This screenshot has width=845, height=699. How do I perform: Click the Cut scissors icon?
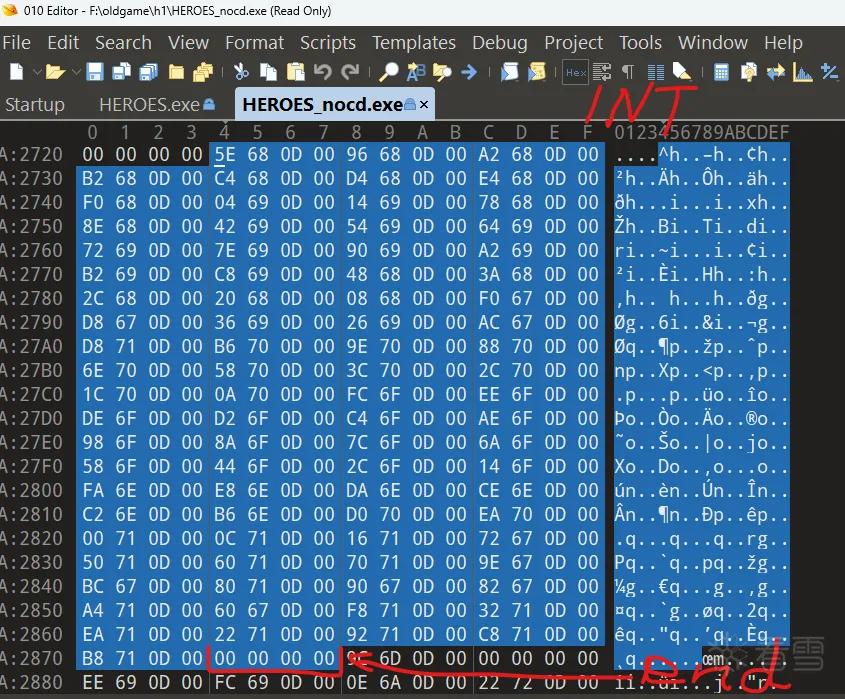(x=241, y=72)
